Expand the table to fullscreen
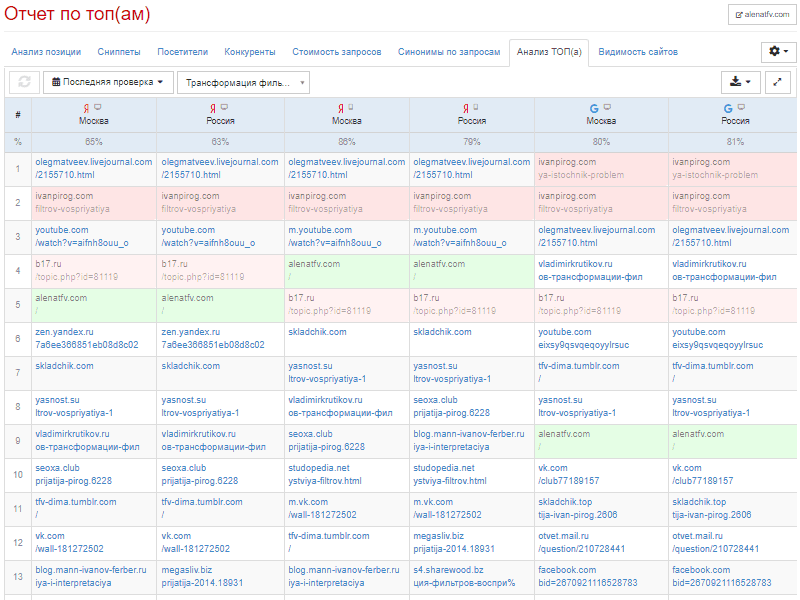Image resolution: width=800 pixels, height=600 pixels. tap(778, 82)
